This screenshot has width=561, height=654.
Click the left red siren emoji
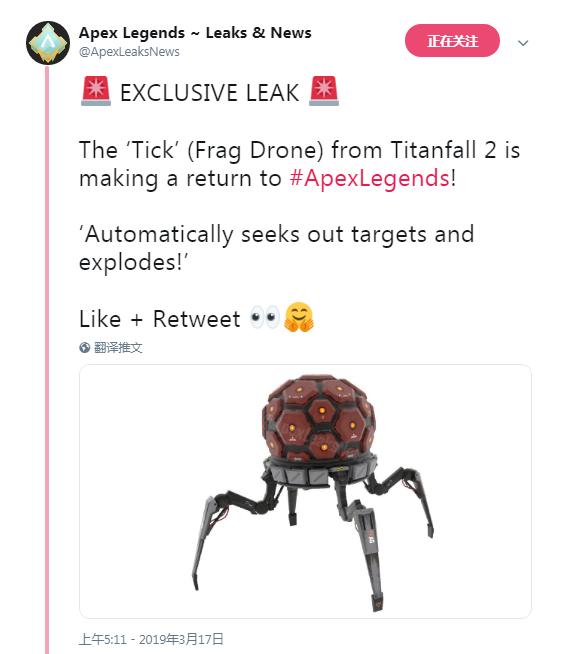point(96,91)
